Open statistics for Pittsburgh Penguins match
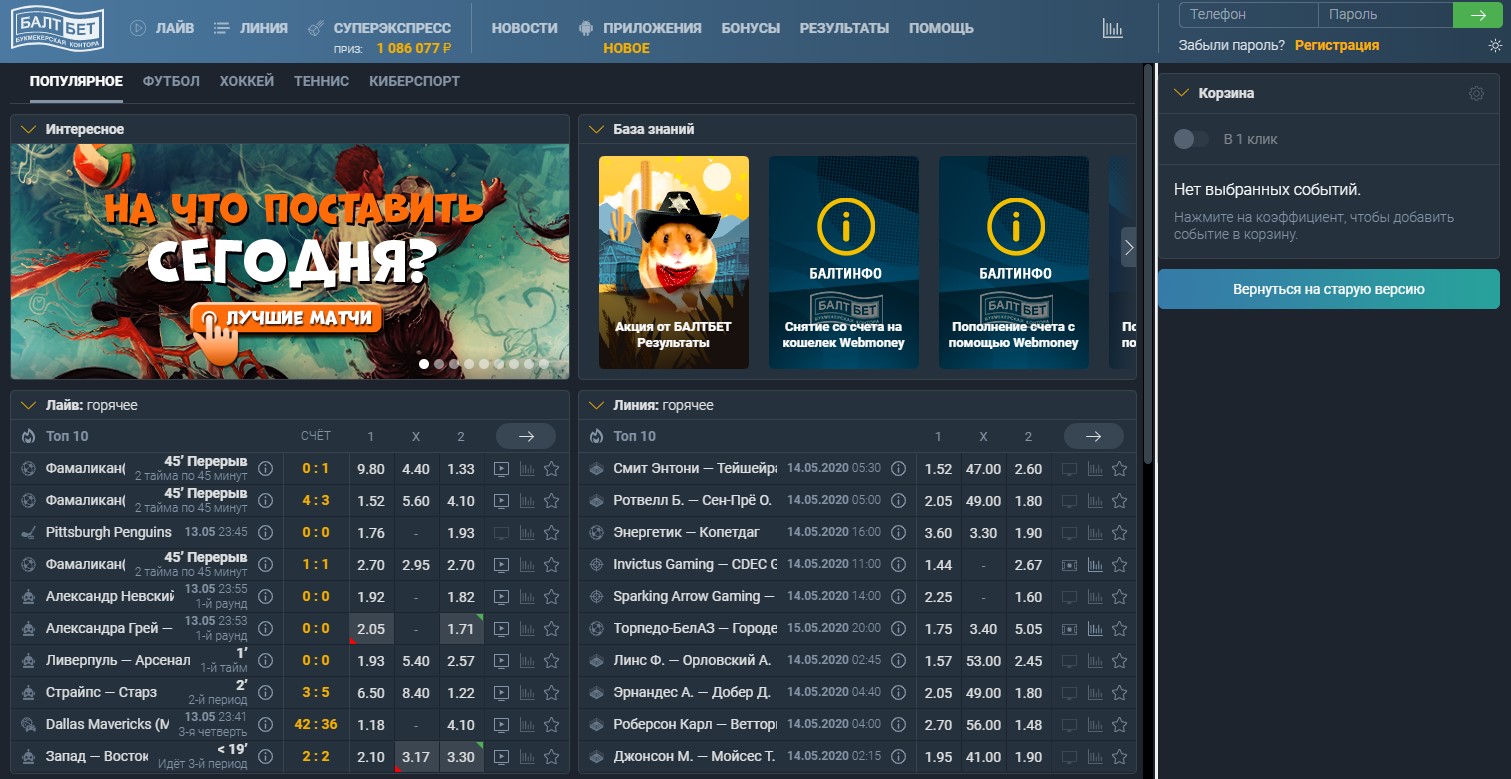The height and width of the screenshot is (779, 1511). pos(528,532)
